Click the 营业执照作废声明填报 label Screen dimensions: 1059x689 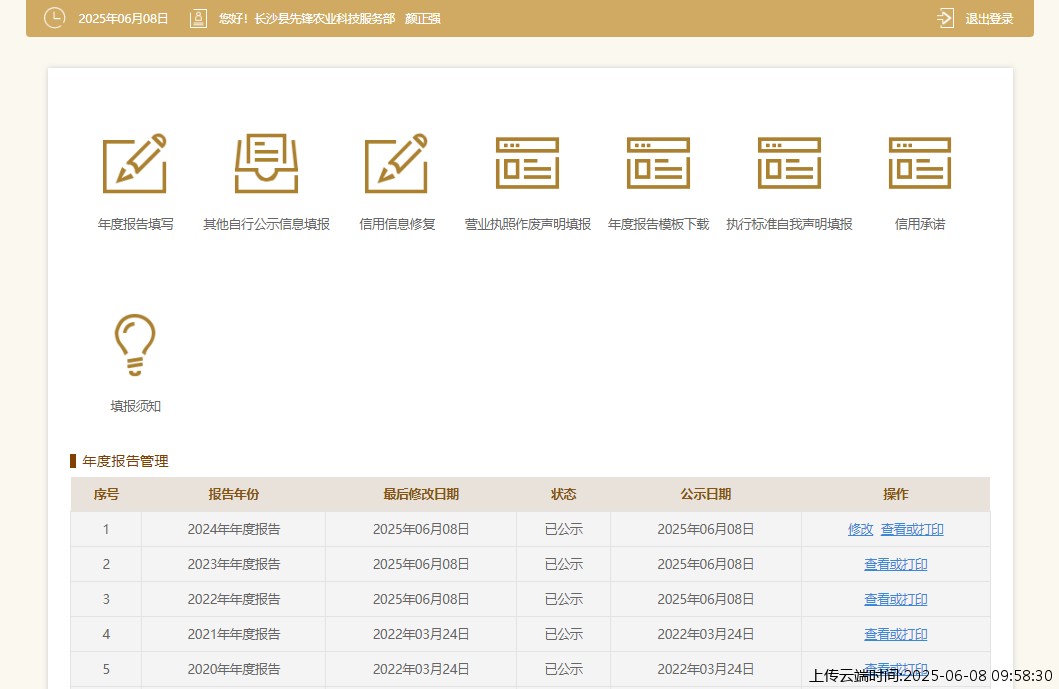[x=527, y=224]
